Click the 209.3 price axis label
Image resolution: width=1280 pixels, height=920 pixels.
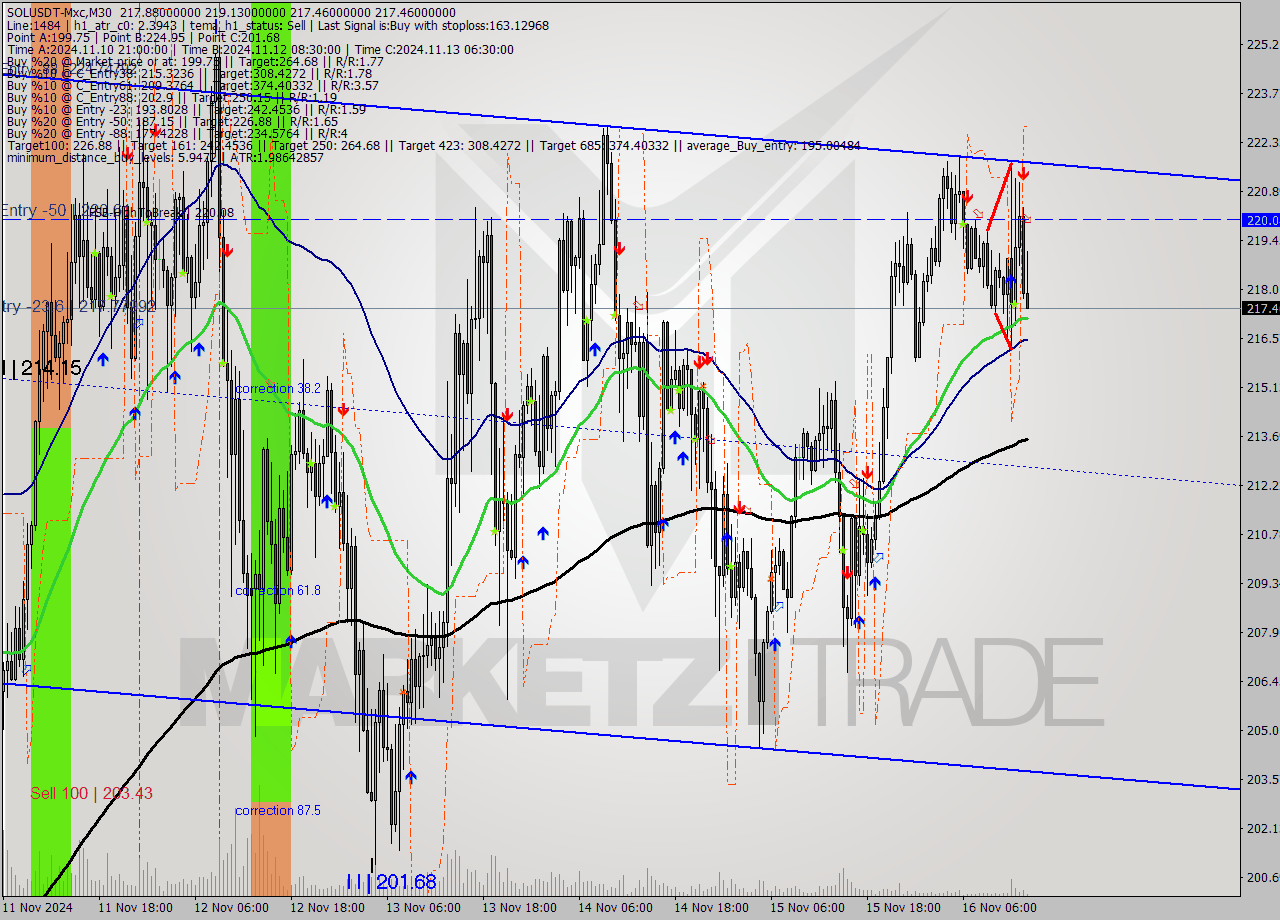(1261, 583)
